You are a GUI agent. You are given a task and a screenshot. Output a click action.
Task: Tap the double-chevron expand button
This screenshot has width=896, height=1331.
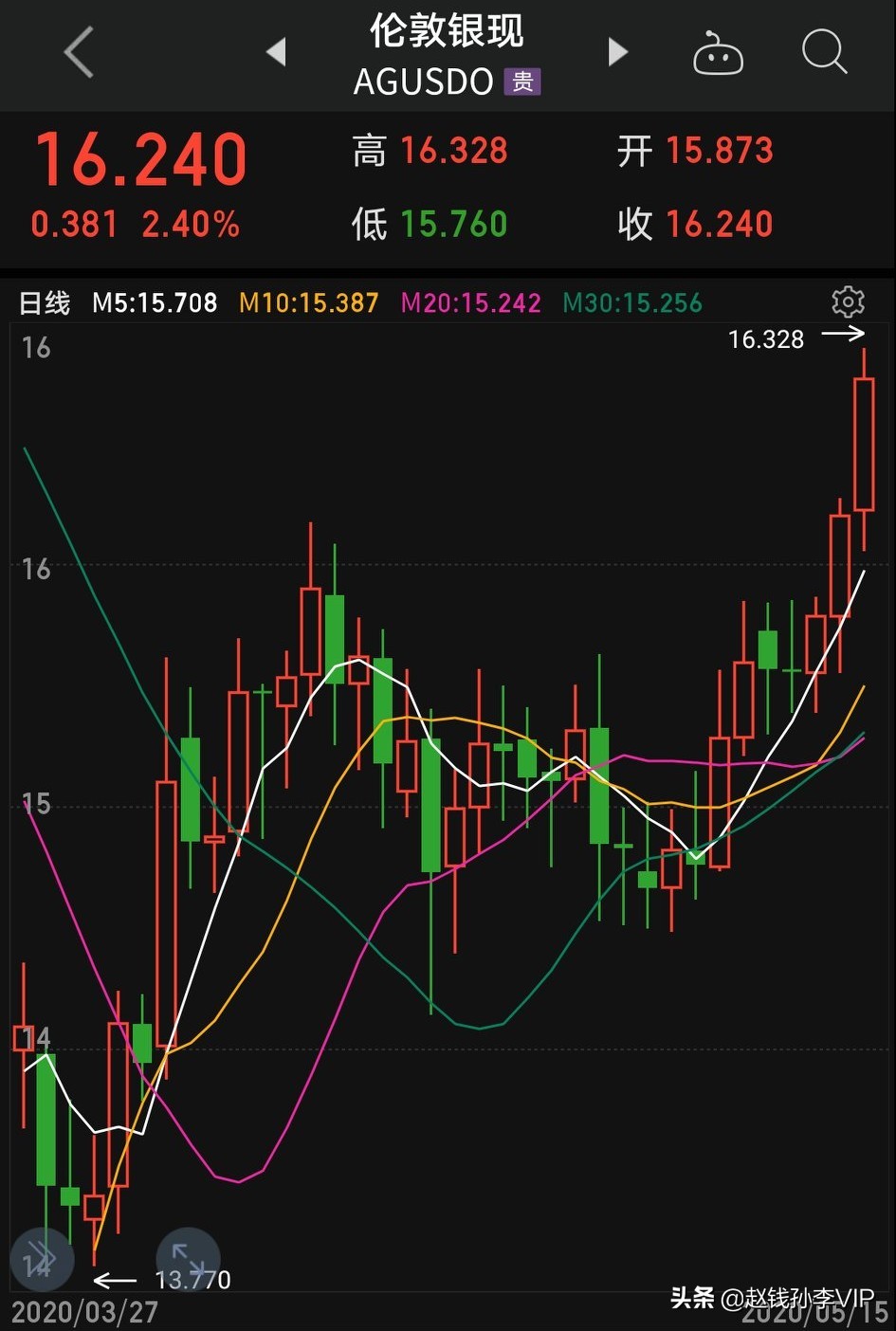pyautogui.click(x=41, y=1259)
